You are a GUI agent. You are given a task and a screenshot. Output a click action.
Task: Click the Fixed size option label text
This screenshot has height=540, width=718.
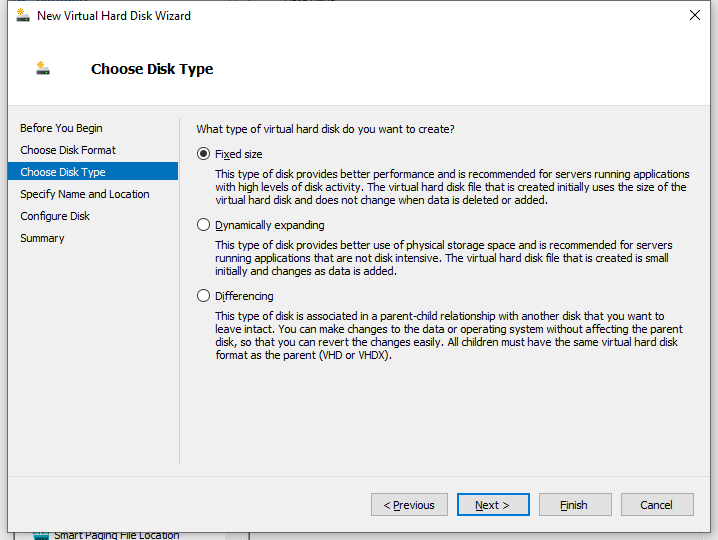point(239,154)
